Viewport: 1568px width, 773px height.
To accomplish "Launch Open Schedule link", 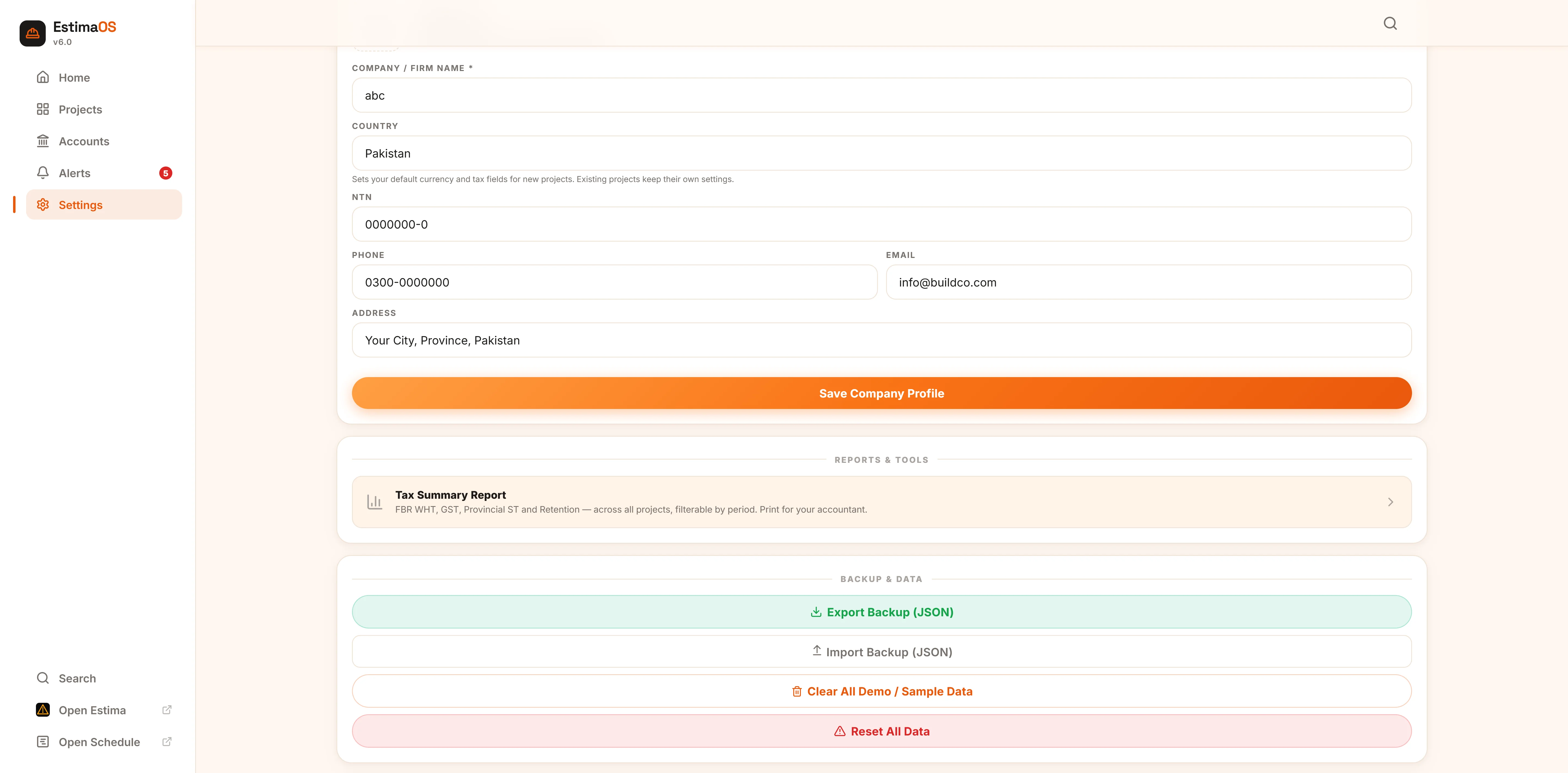I will (104, 742).
